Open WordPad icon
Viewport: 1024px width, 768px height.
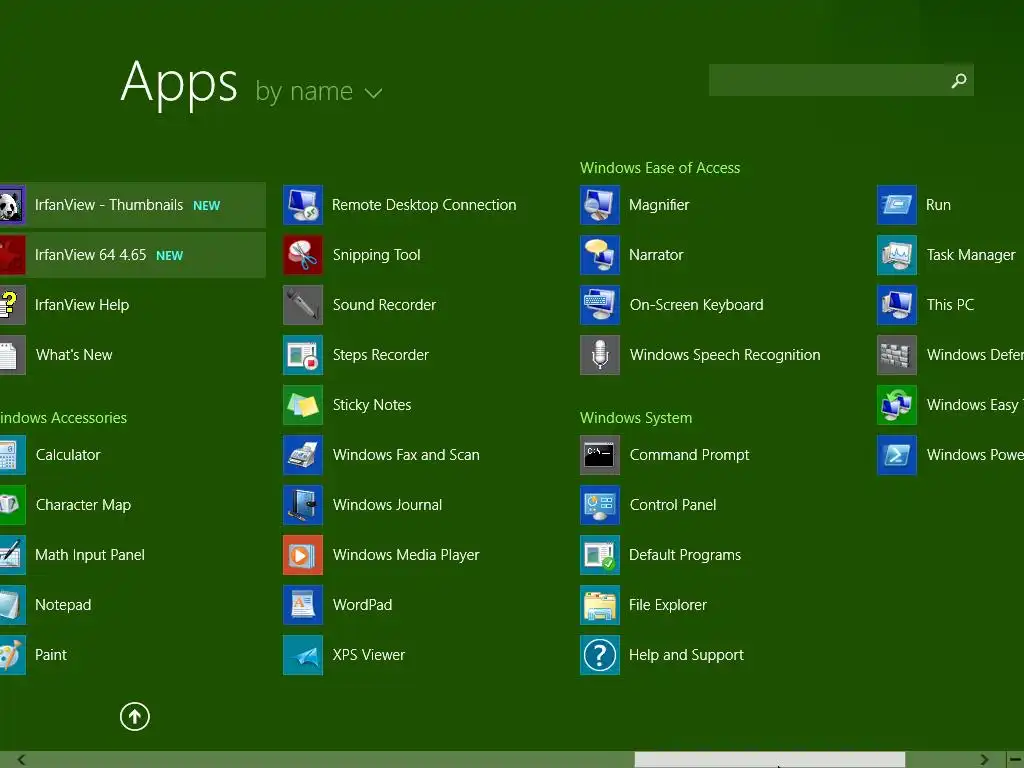[302, 605]
